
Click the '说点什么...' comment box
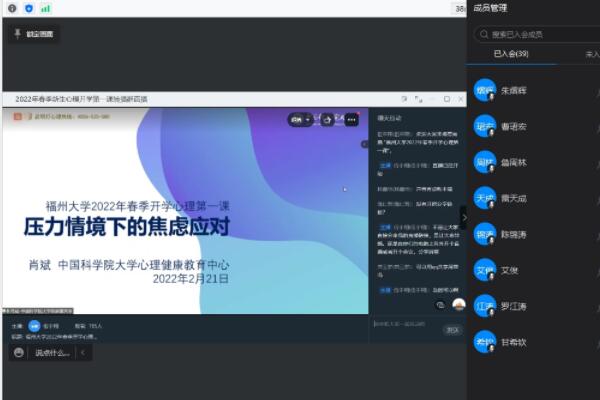pyautogui.click(x=52, y=353)
